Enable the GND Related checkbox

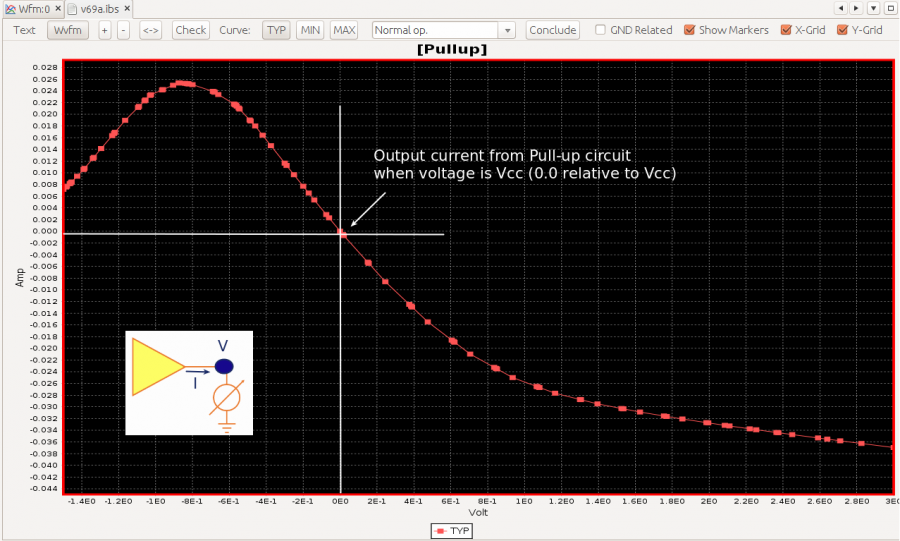coord(600,30)
